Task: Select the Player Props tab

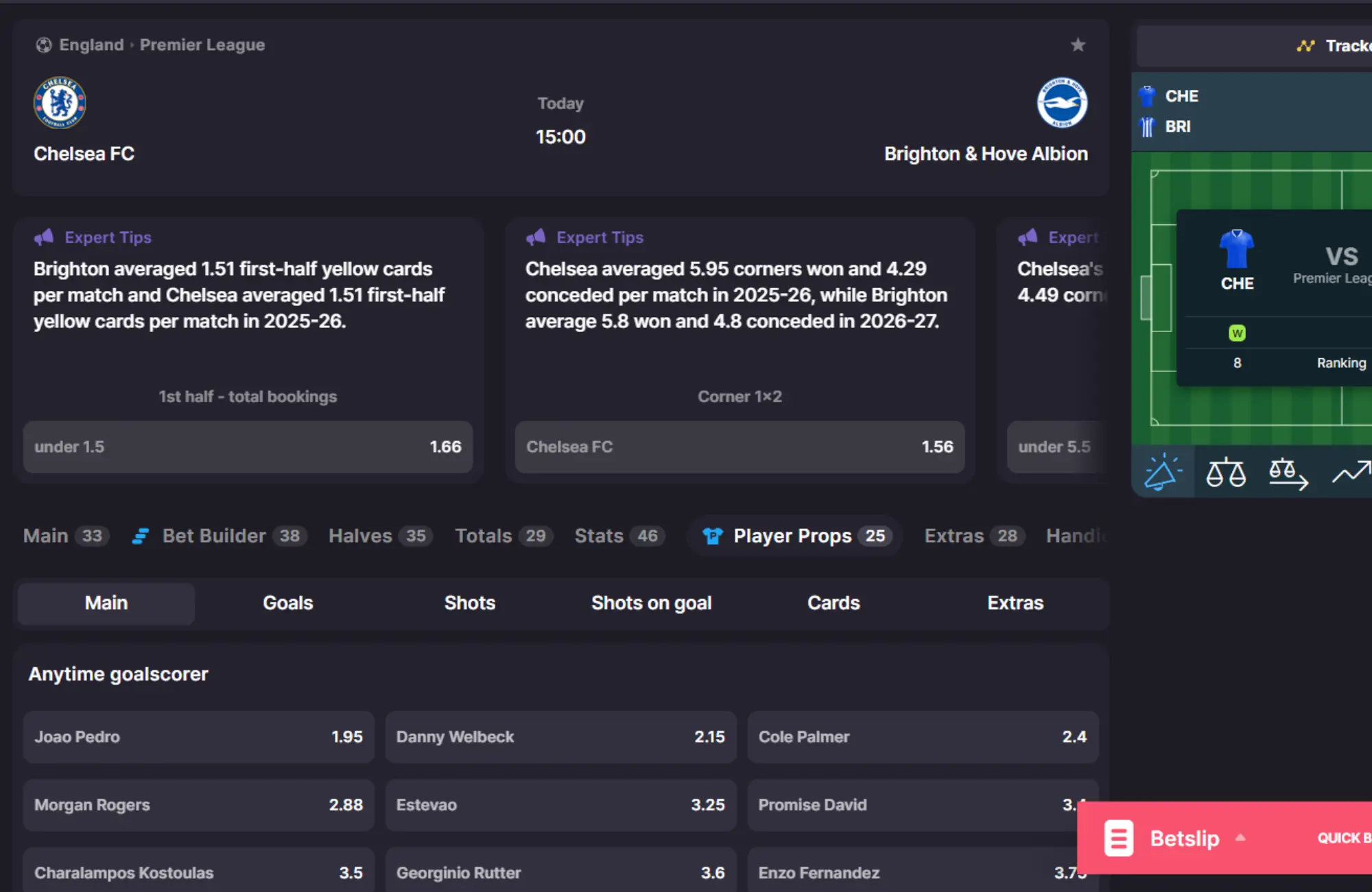Action: [x=795, y=536]
